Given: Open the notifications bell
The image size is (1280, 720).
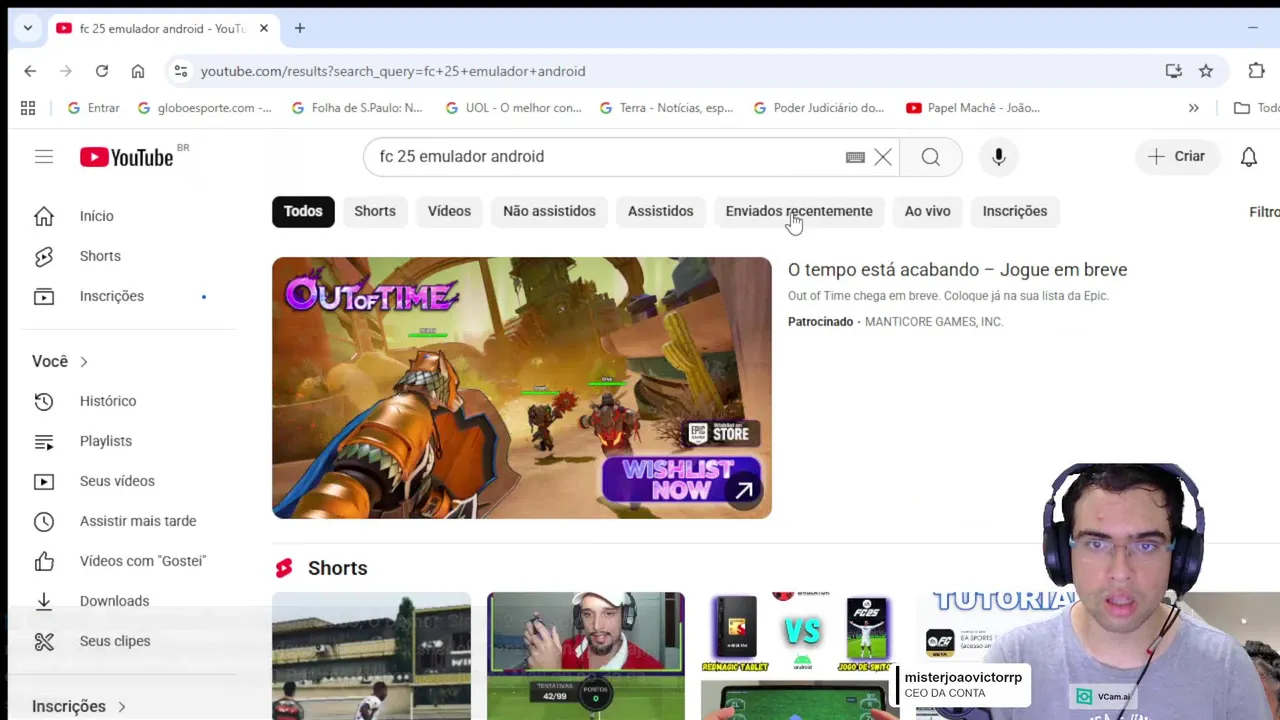Looking at the screenshot, I should coord(1249,157).
